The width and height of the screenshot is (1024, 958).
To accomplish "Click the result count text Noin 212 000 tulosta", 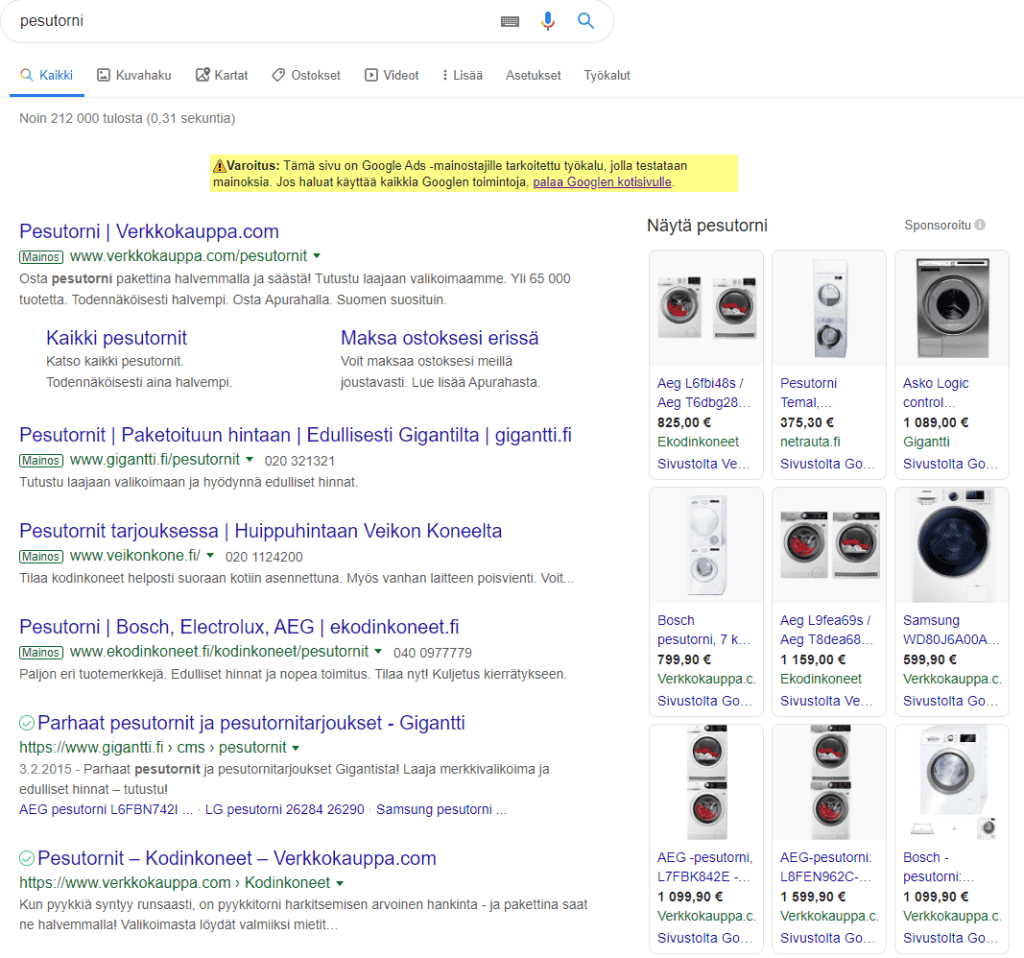I will (x=127, y=118).
